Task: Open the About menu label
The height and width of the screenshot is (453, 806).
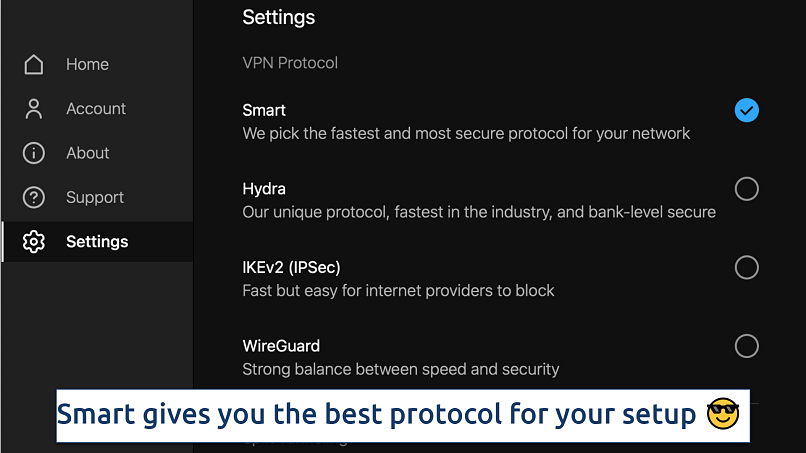Action: click(x=88, y=153)
